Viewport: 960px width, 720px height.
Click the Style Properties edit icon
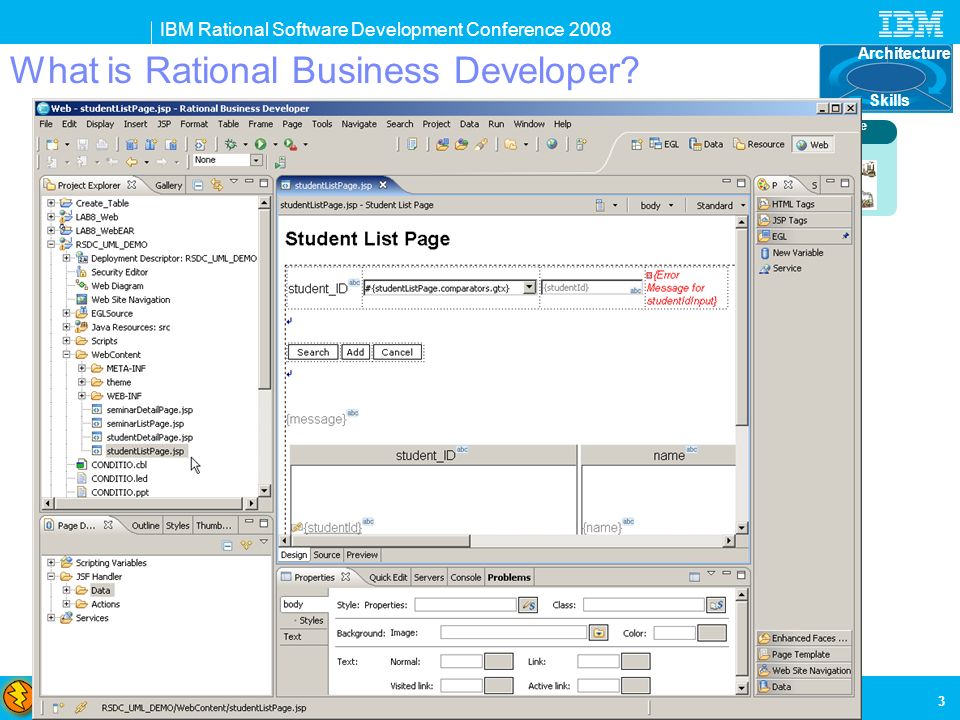point(528,605)
